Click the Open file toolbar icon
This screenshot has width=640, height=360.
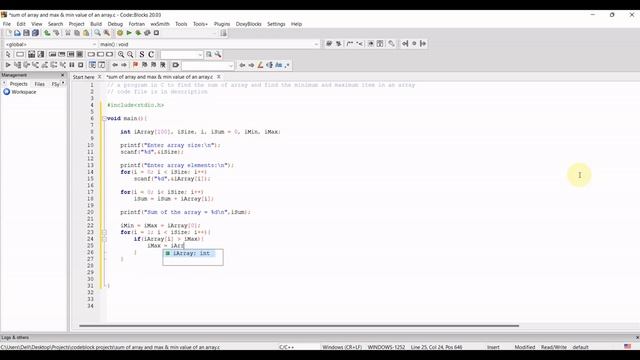(x=17, y=33)
